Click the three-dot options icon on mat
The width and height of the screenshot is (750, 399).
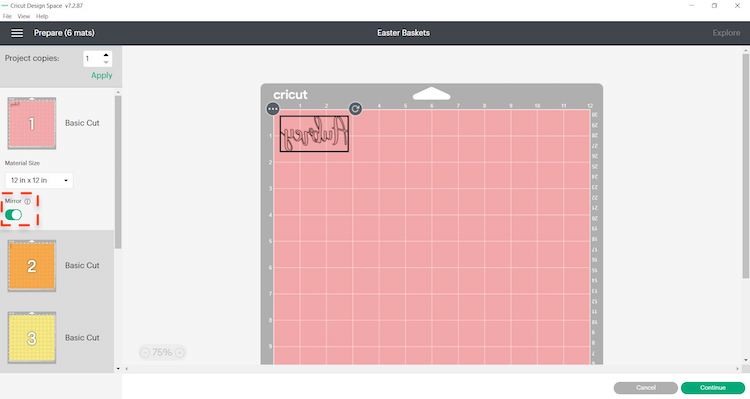click(x=273, y=109)
